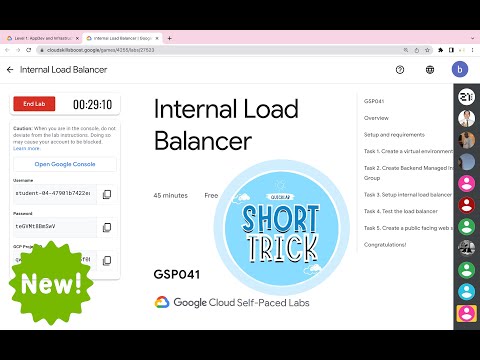Screen dimensions: 480x360
Task: Open the browser three-dot menu
Action: tap(472, 50)
